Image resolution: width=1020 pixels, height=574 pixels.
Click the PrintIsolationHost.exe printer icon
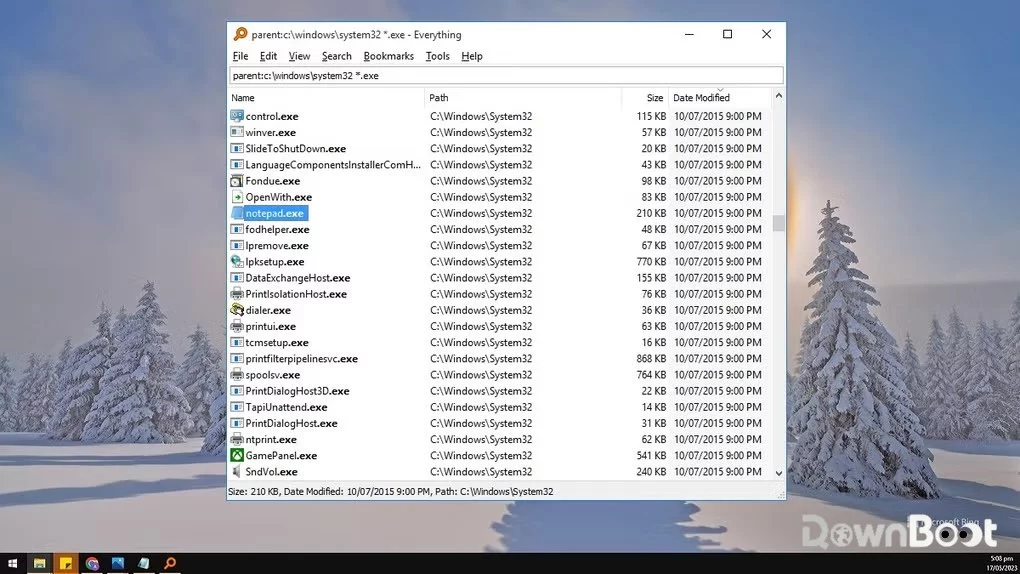coord(237,294)
